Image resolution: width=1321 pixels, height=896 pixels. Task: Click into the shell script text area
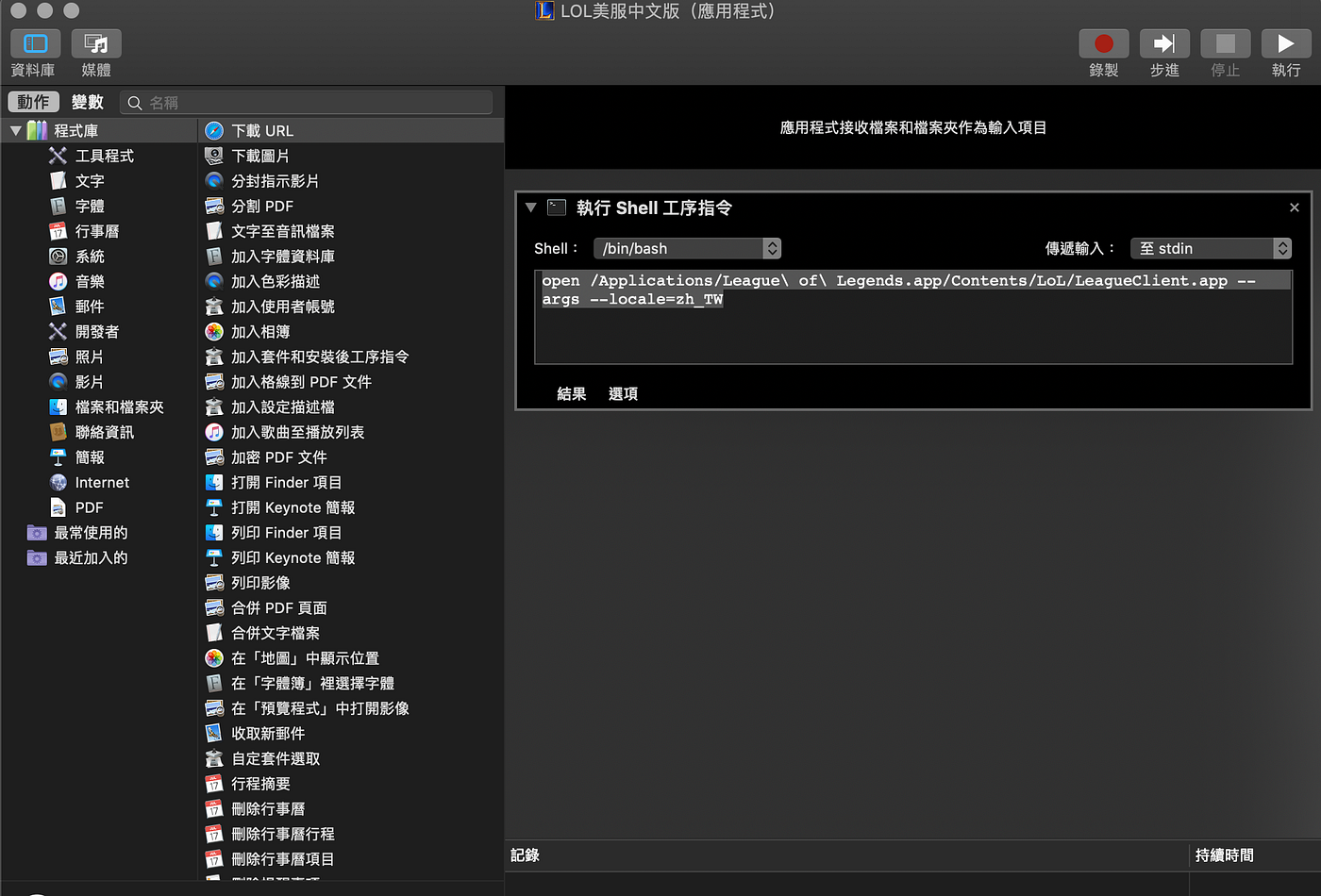(913, 316)
